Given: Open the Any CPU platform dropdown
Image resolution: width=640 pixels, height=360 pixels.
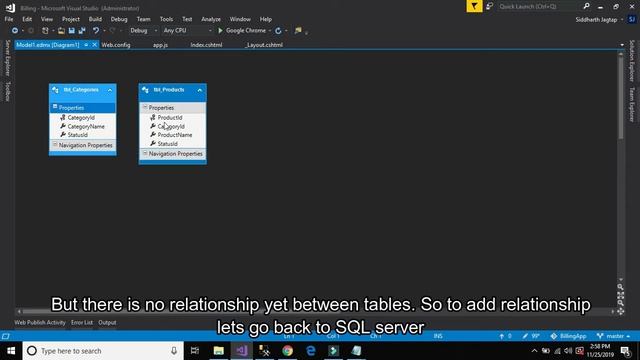Looking at the screenshot, I should (x=187, y=31).
